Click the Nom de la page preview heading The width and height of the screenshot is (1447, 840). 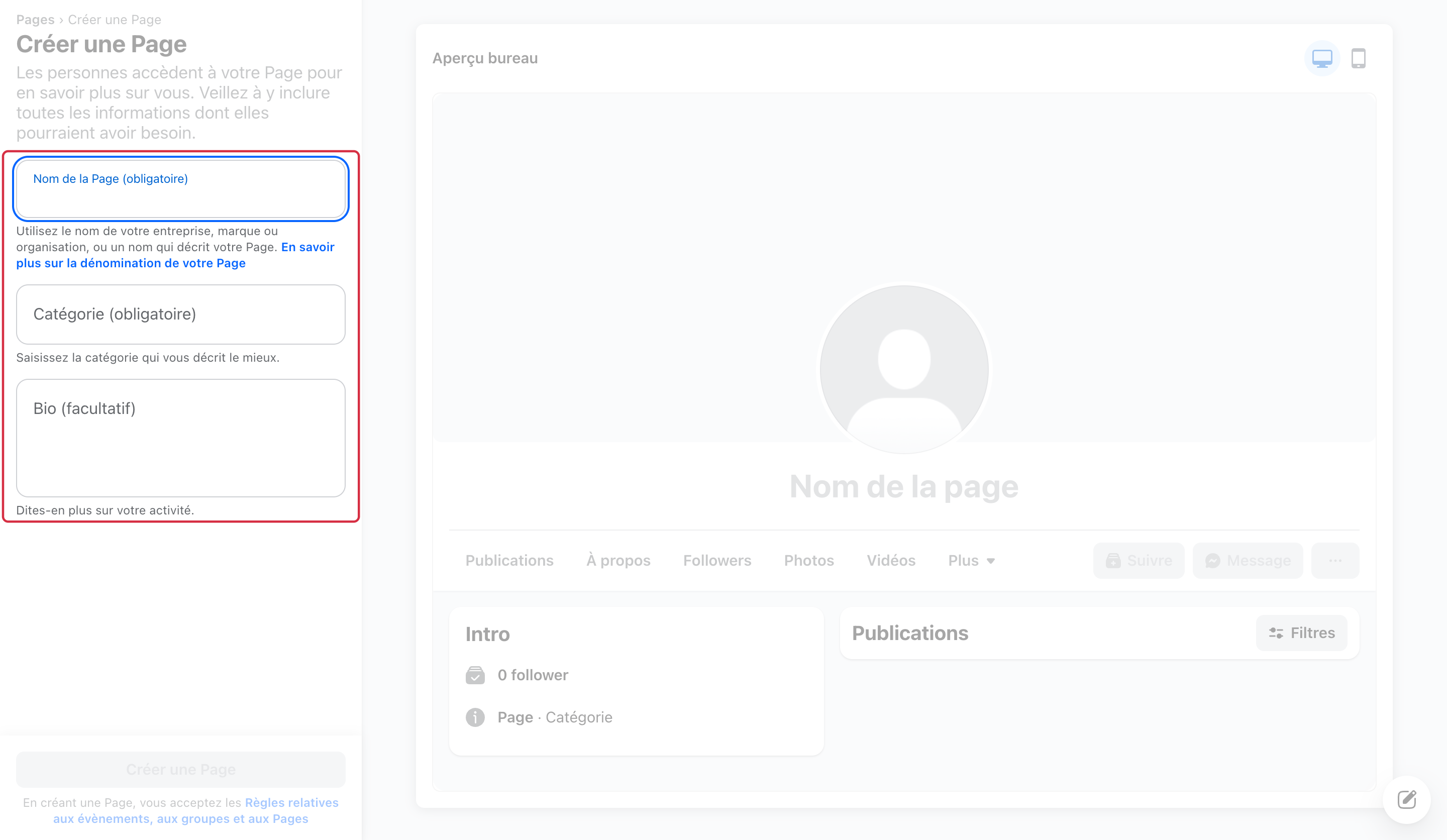pos(904,487)
